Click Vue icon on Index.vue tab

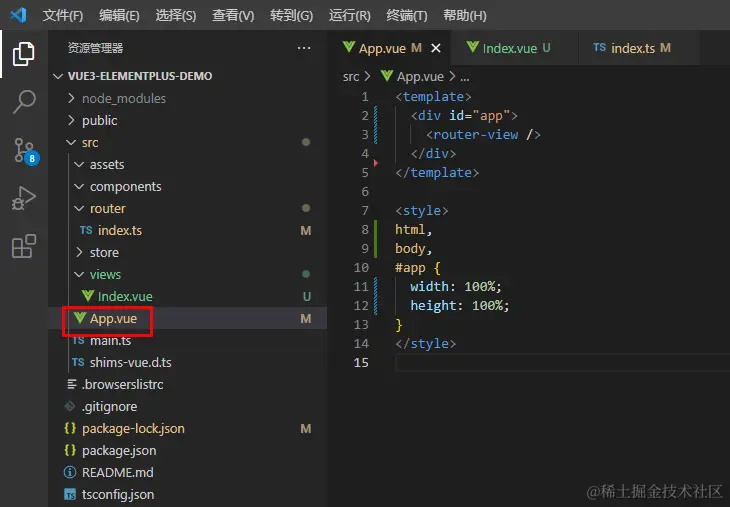(x=473, y=47)
